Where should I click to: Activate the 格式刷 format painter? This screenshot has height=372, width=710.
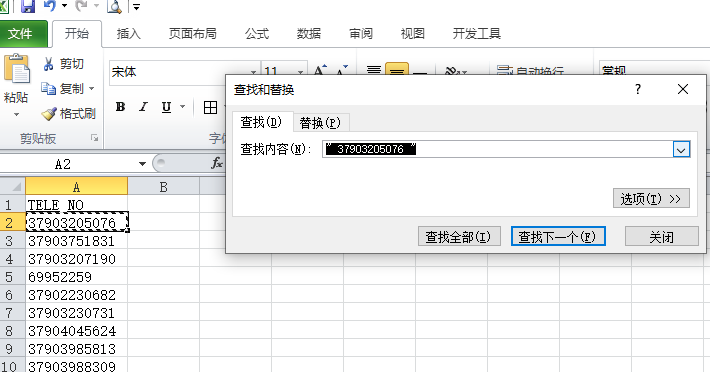click(x=68, y=114)
